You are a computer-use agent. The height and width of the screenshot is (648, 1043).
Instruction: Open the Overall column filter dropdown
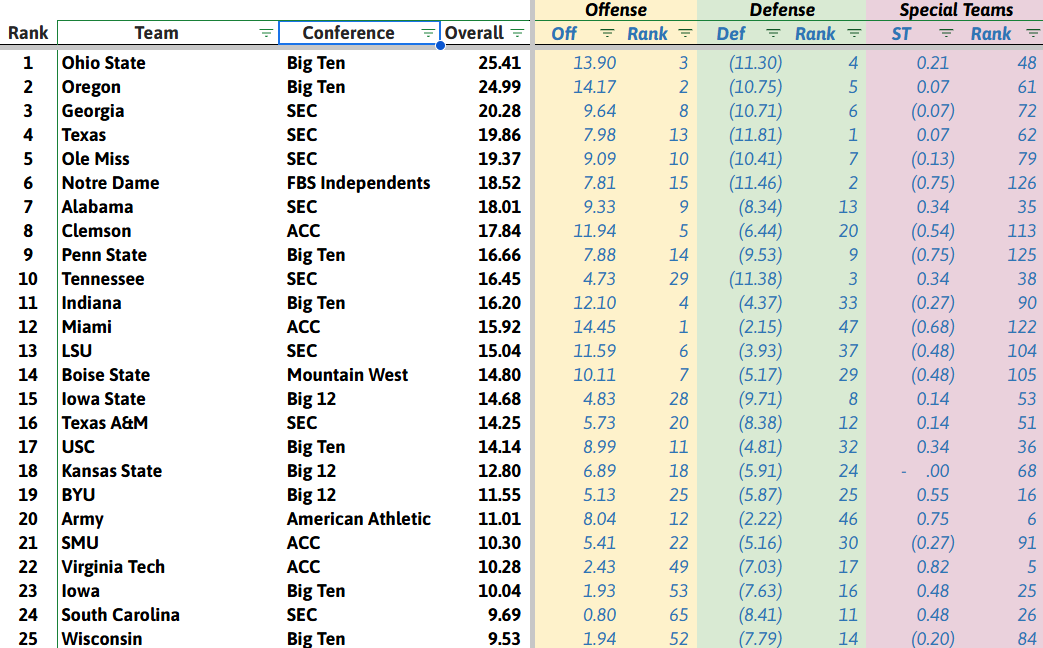click(518, 33)
